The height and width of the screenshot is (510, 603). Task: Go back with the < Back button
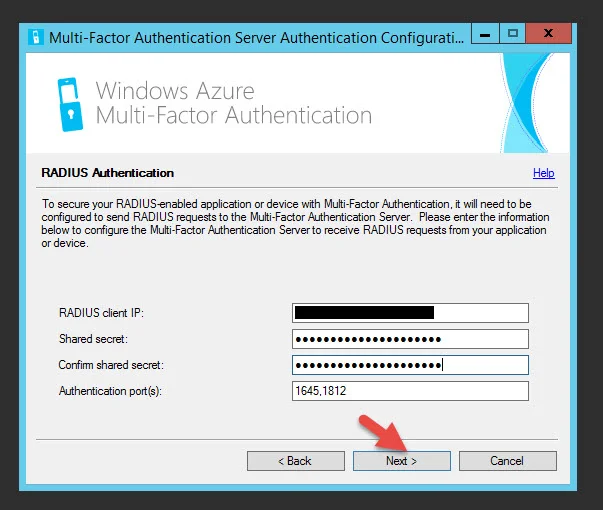click(296, 461)
